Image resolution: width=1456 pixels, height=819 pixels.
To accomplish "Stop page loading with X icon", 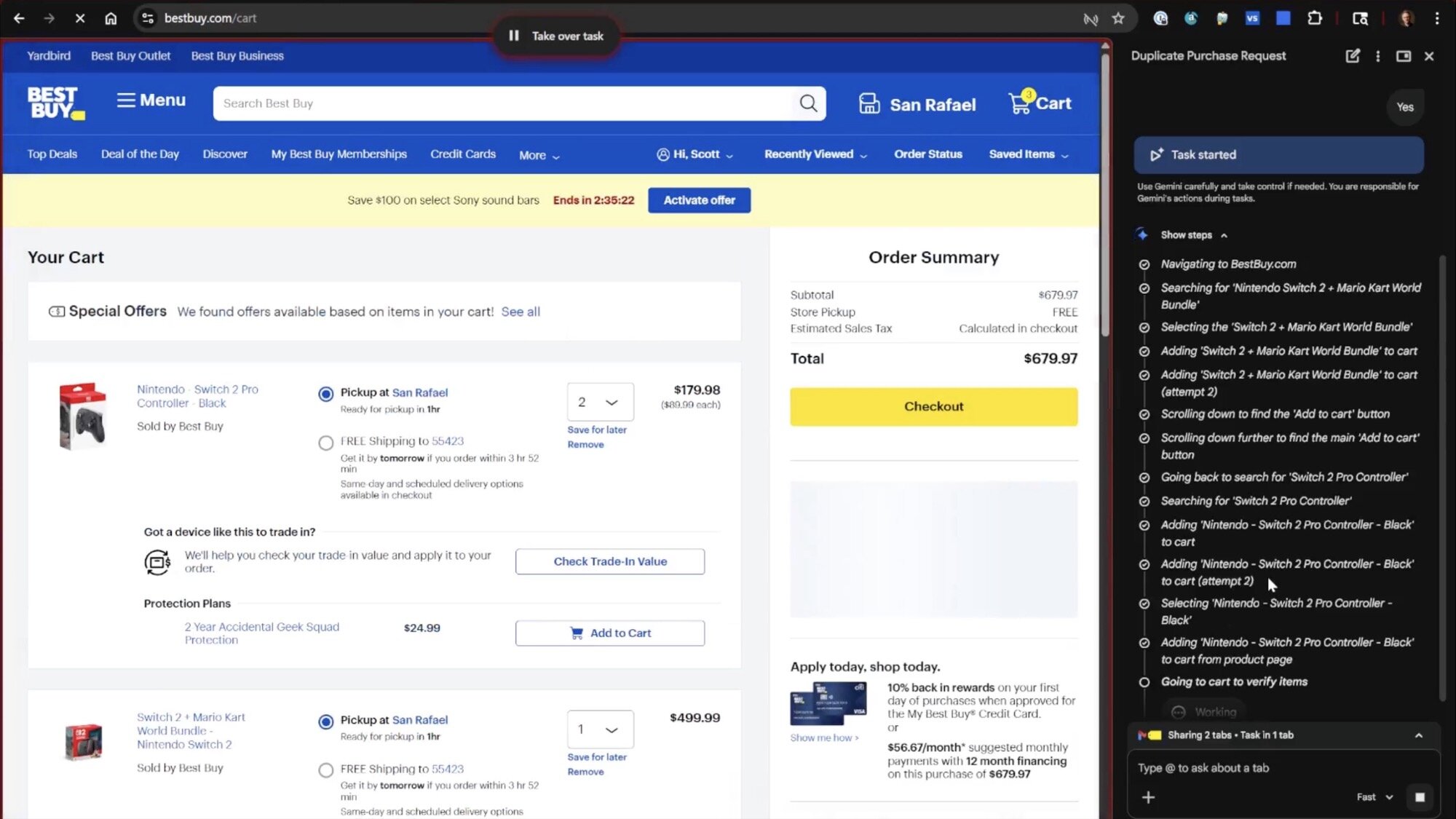I will (80, 18).
